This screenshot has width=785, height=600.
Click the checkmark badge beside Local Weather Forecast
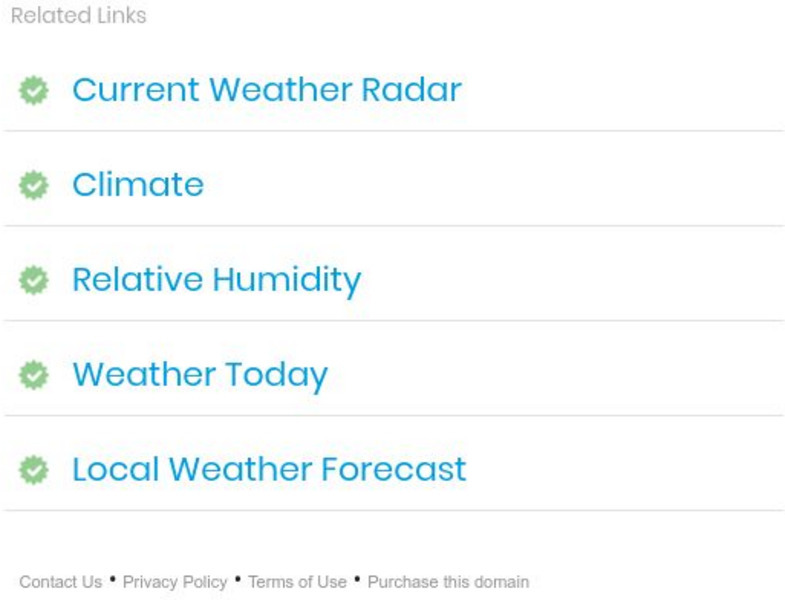pyautogui.click(x=34, y=470)
